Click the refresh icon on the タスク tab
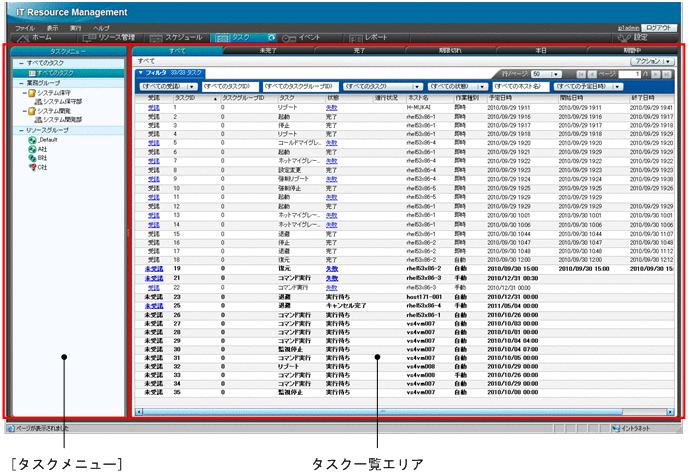 272,38
